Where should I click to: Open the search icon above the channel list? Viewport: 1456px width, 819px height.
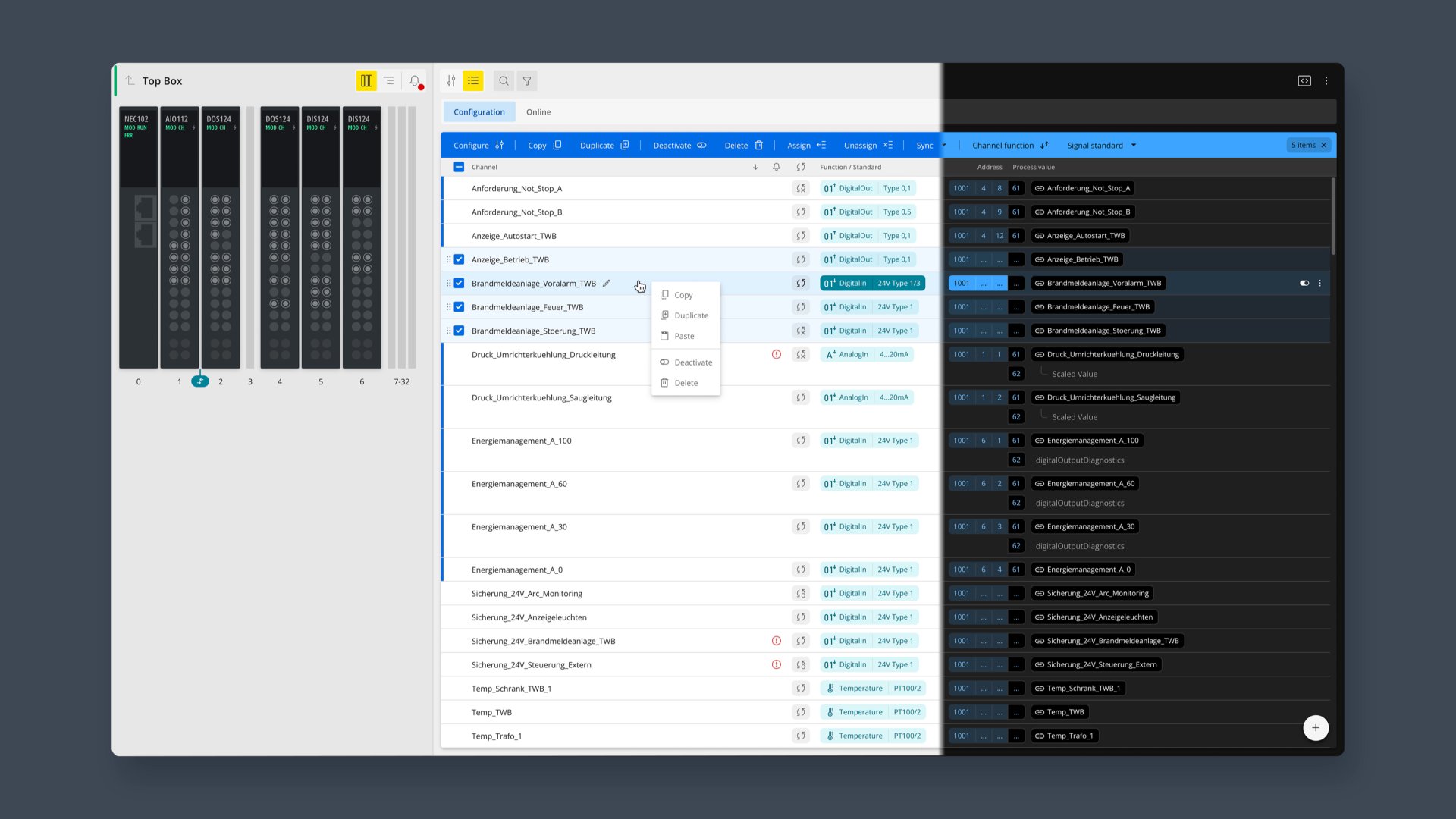(503, 80)
